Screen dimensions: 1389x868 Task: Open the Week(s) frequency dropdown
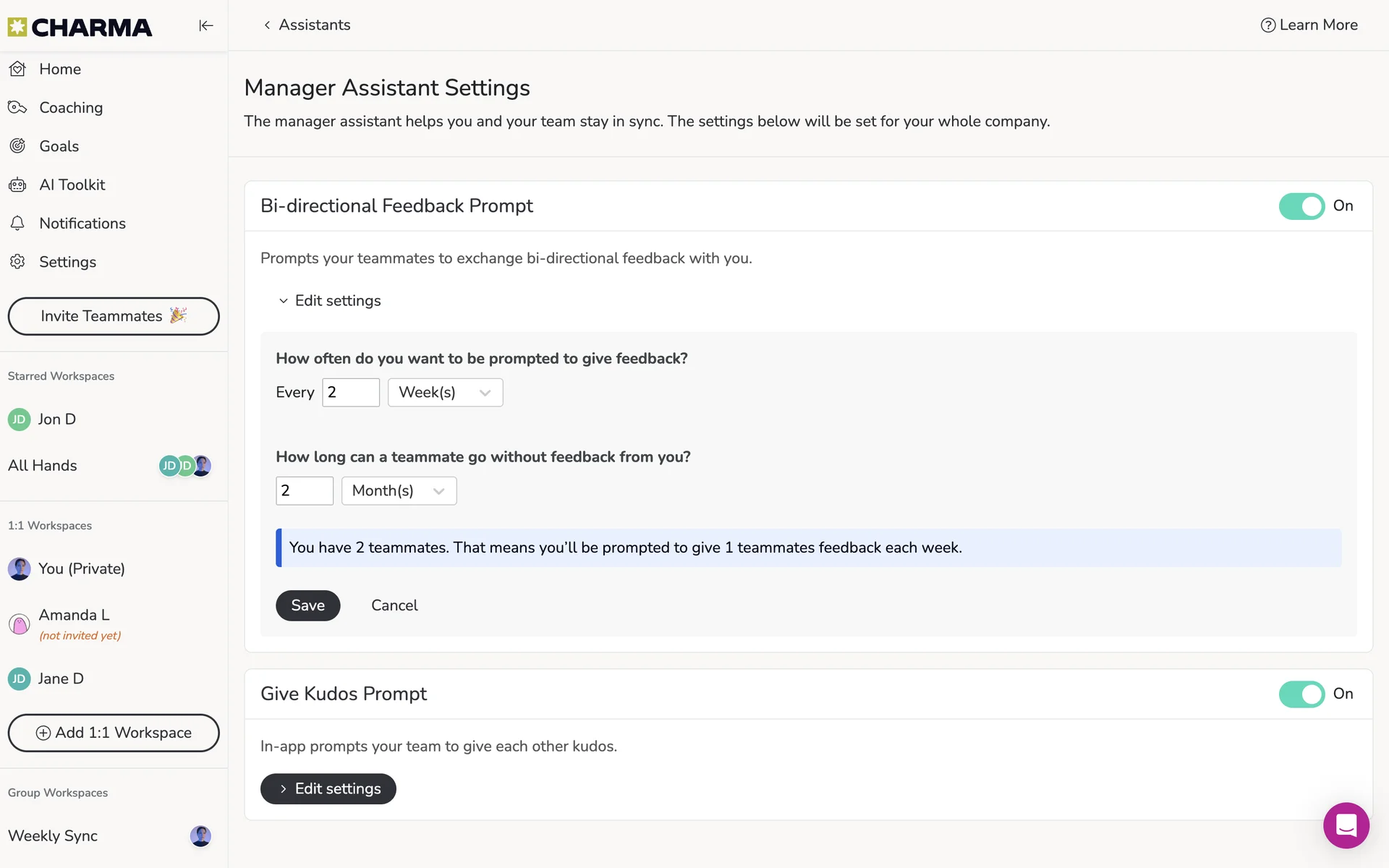[445, 393]
